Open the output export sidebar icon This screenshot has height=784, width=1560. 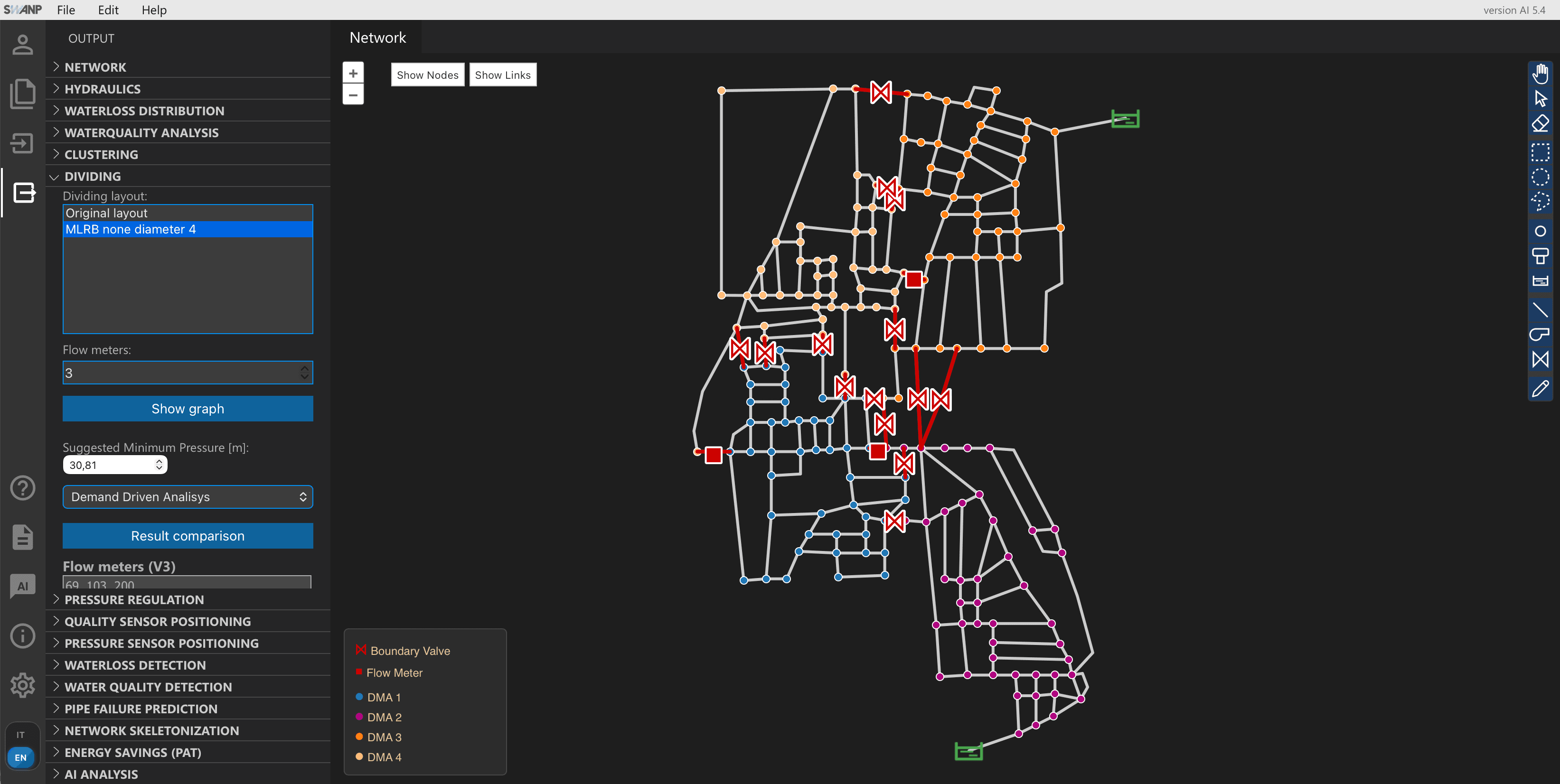point(24,193)
